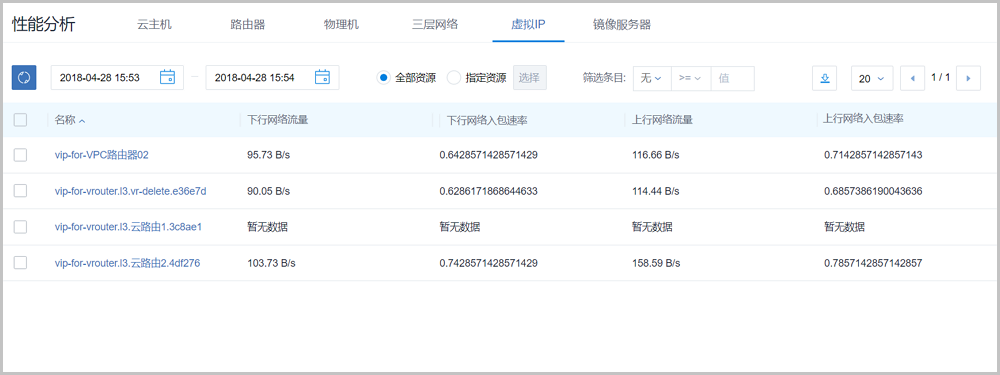Select the 虚拟IP tab

(x=528, y=25)
